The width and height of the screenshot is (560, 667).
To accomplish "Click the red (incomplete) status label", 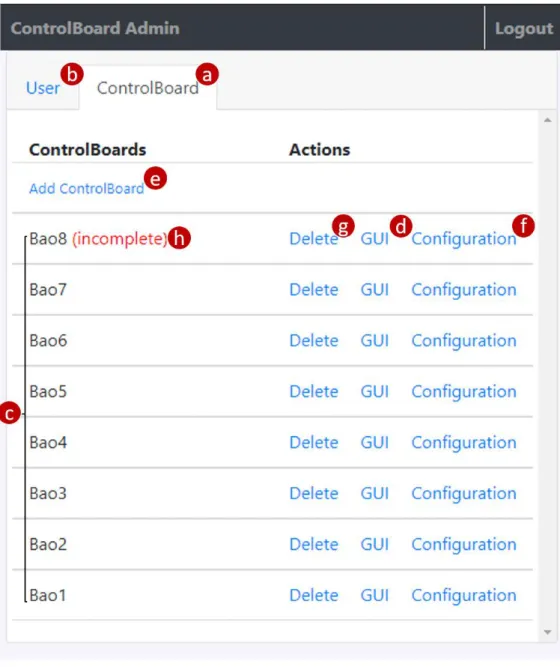I will 120,239.
